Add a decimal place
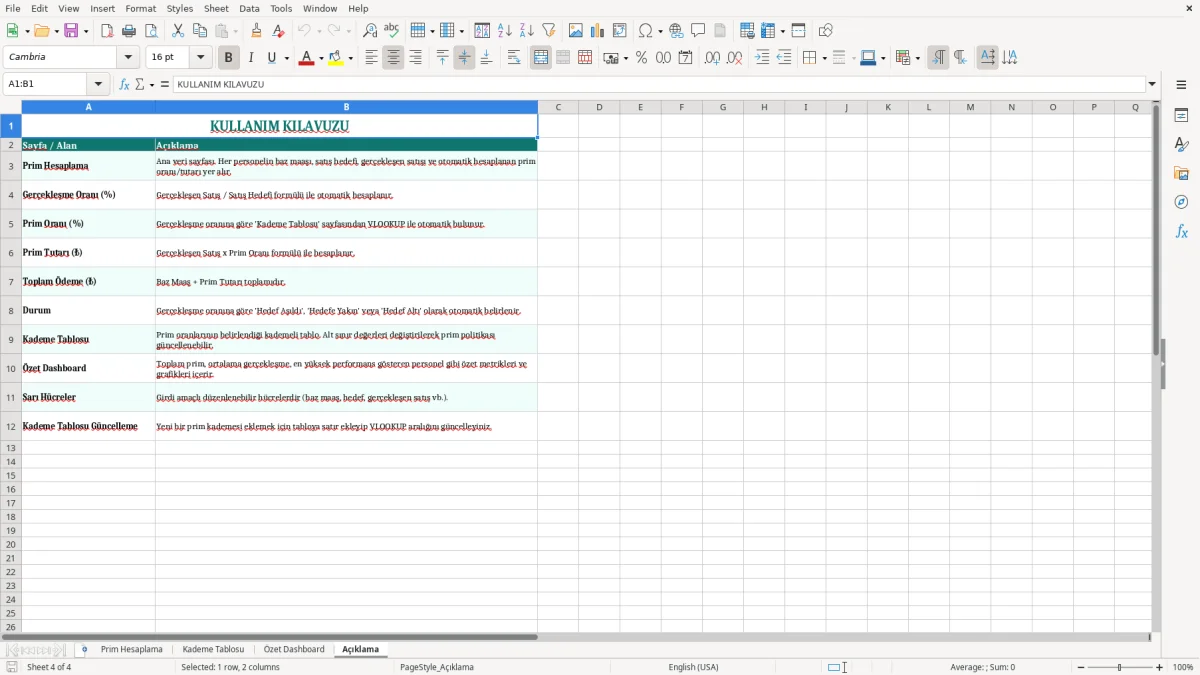This screenshot has height=675, width=1200. point(712,58)
